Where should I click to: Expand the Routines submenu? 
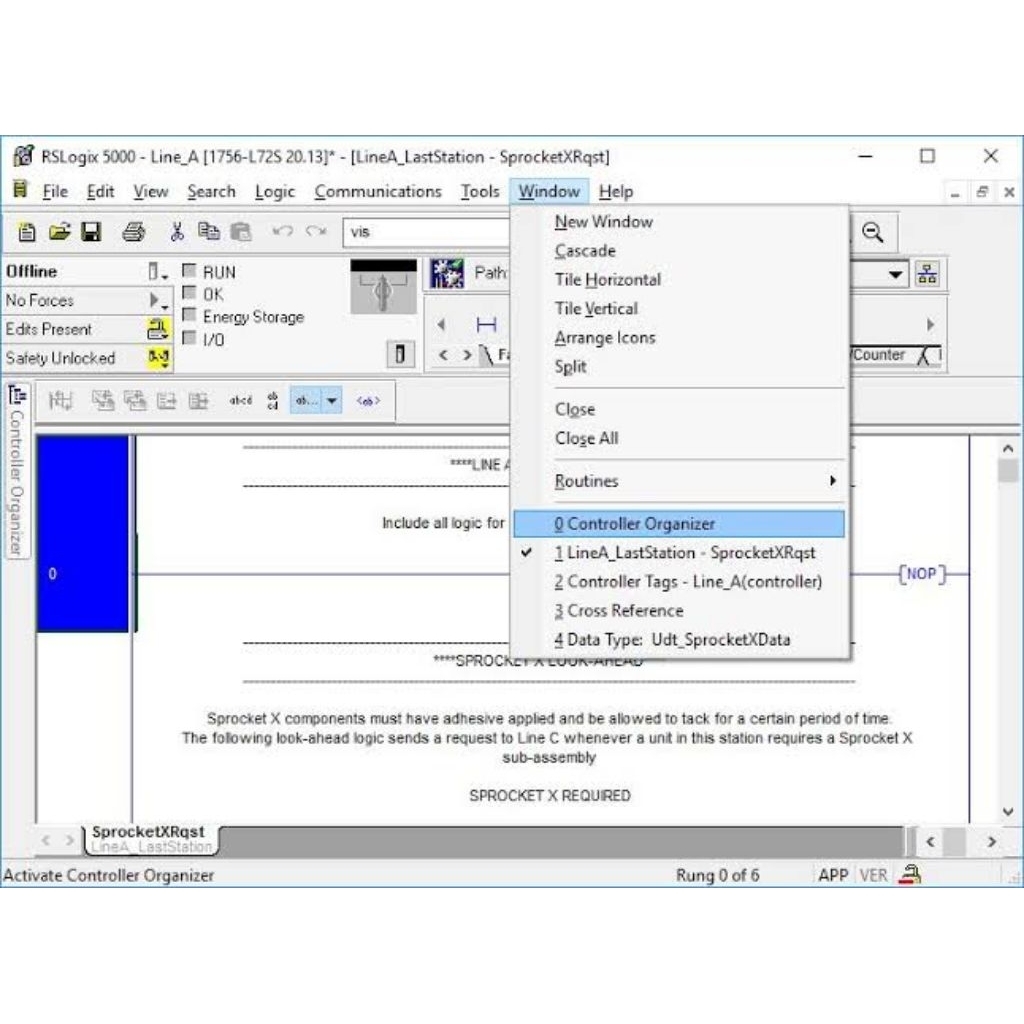coord(679,481)
